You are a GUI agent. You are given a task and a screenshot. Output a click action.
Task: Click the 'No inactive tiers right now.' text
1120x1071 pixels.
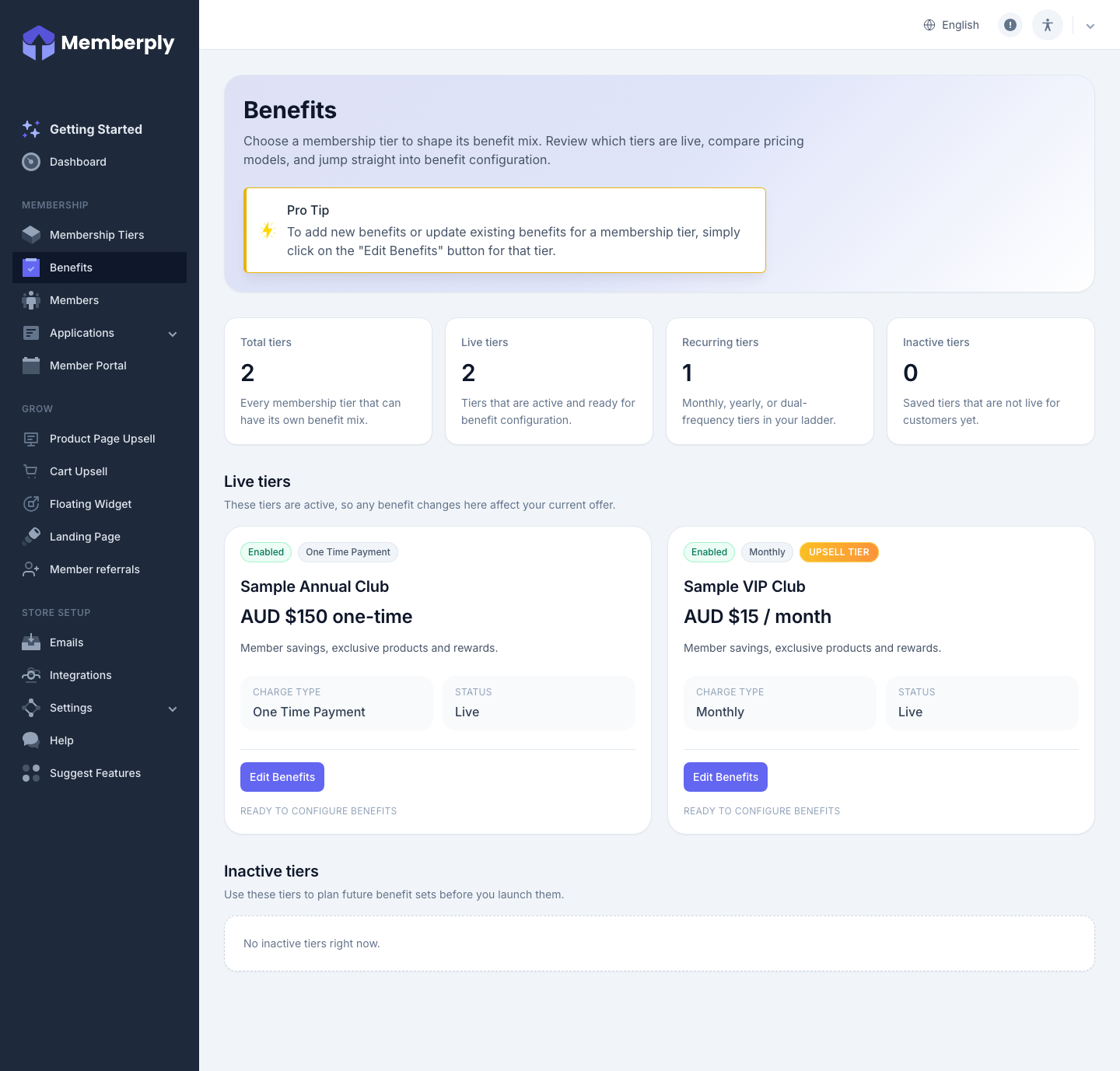coord(312,943)
